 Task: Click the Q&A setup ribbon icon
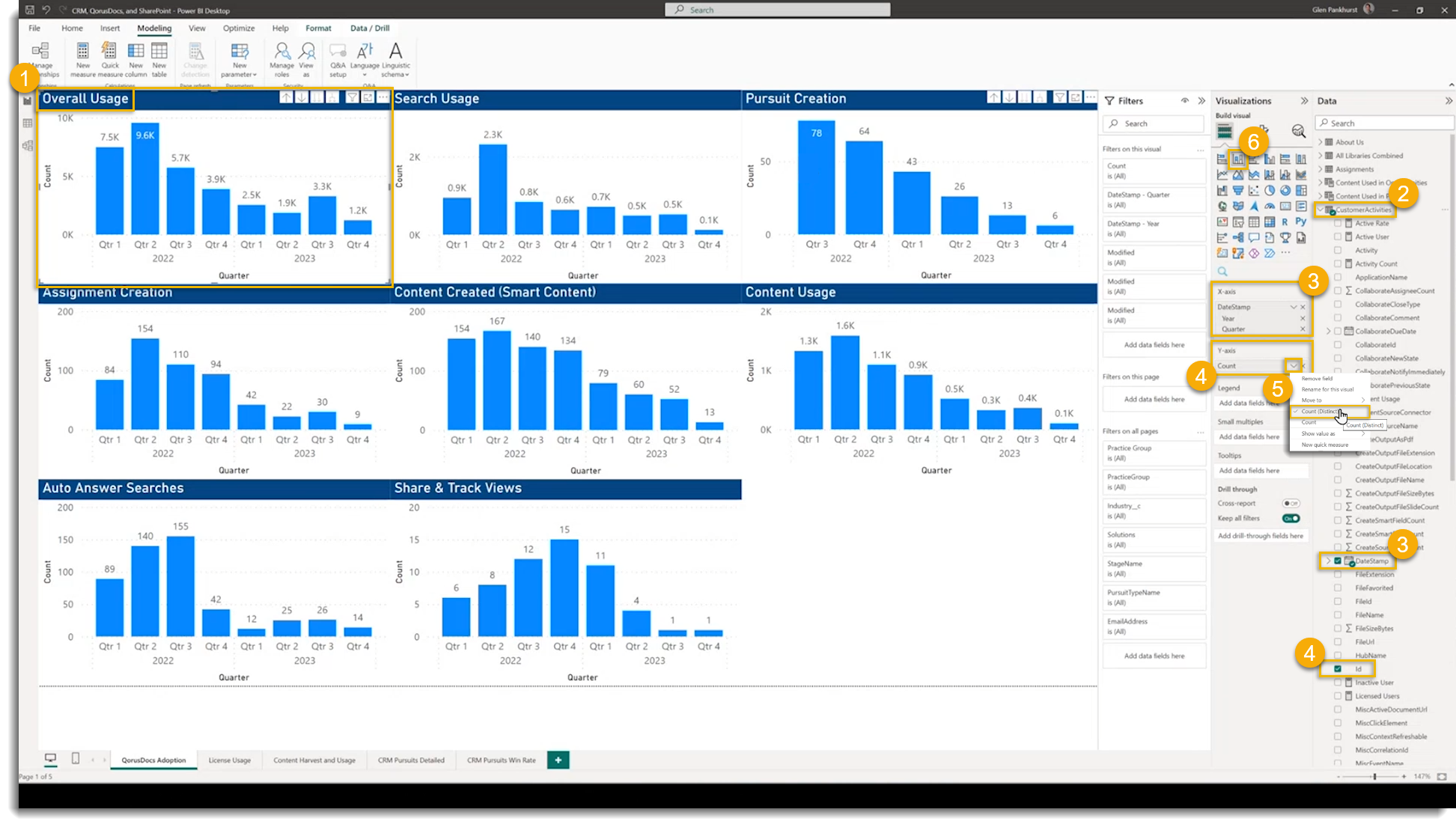[338, 58]
